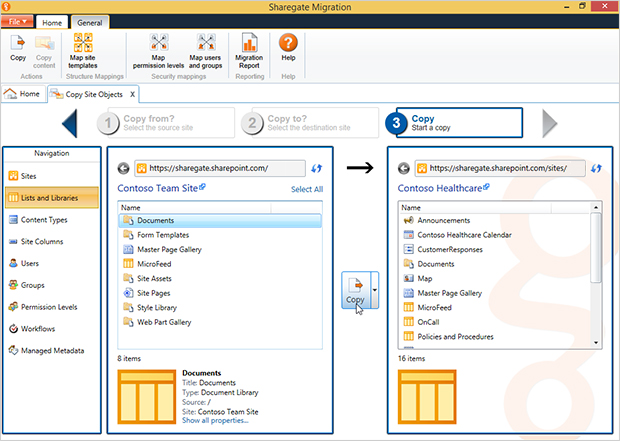Click the orange Help question mark icon
620x441 pixels.
pyautogui.click(x=288, y=43)
